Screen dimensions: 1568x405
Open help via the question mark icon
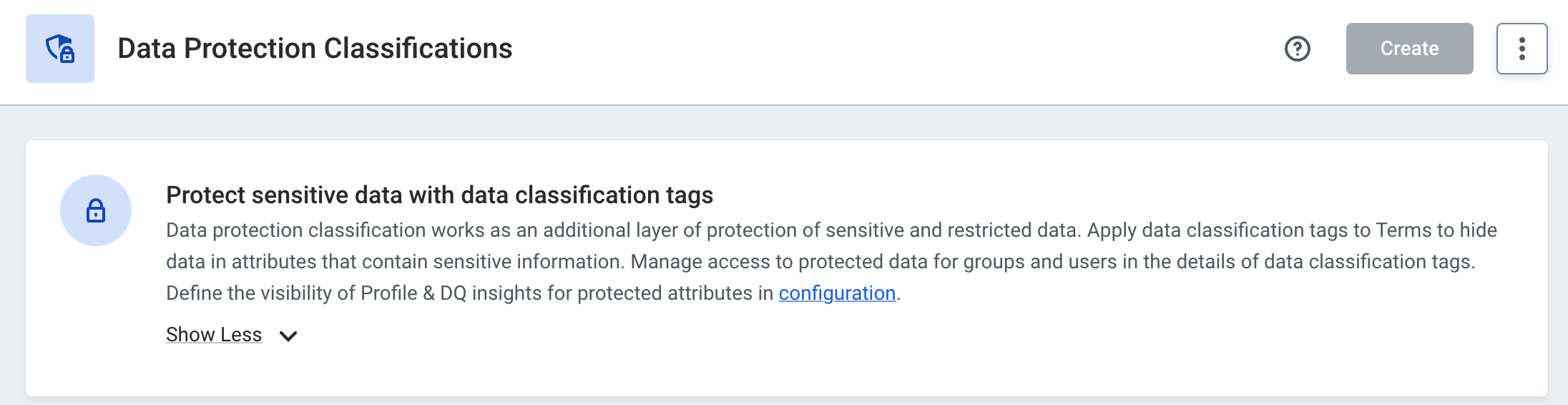point(1297,49)
